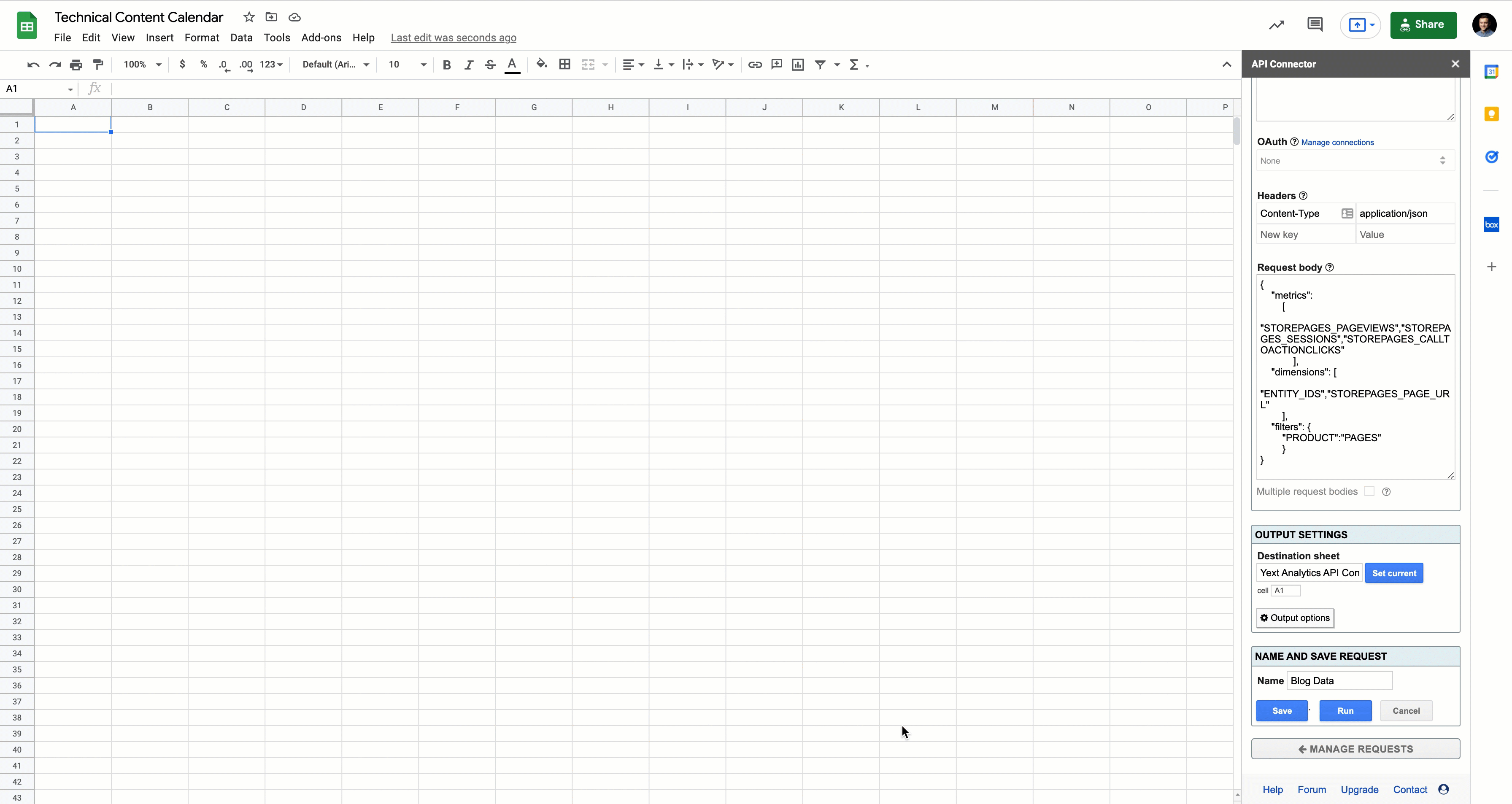
Task: Click the bold formatting icon
Action: pyautogui.click(x=447, y=64)
